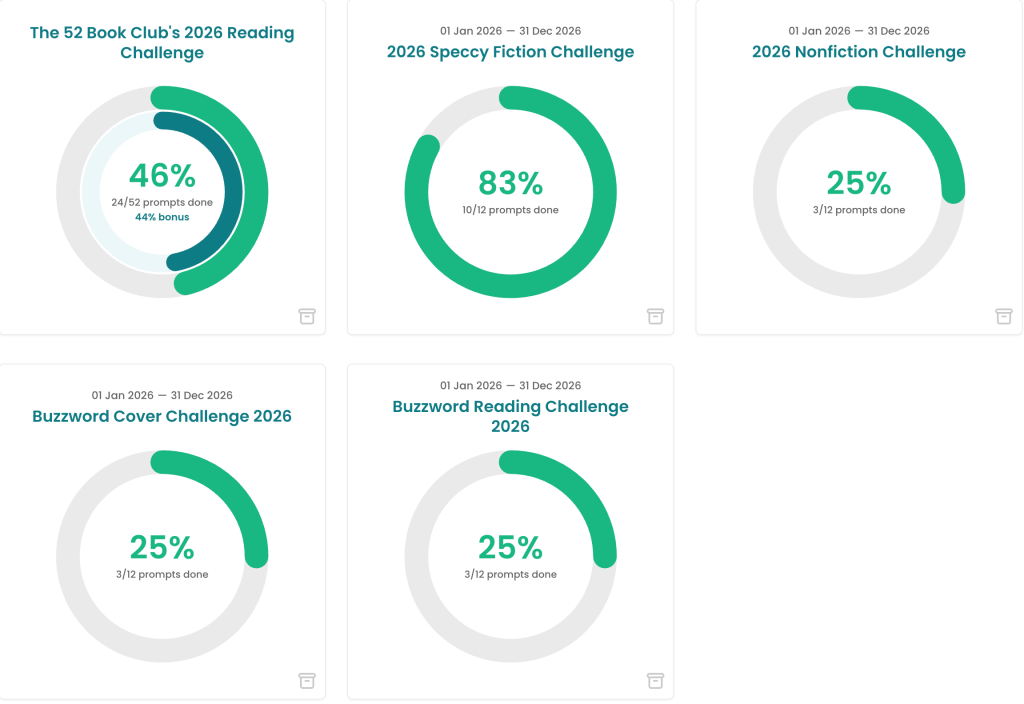The height and width of the screenshot is (704, 1024).
Task: Archive the 52 Book Club's 2026 Reading Challenge
Action: [307, 316]
